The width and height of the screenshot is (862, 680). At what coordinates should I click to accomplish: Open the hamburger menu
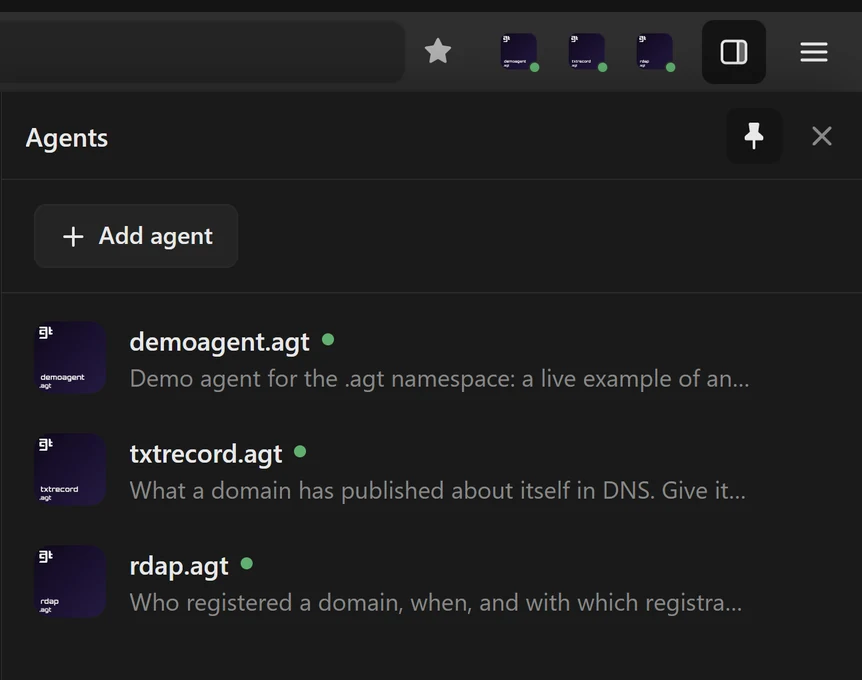[814, 52]
